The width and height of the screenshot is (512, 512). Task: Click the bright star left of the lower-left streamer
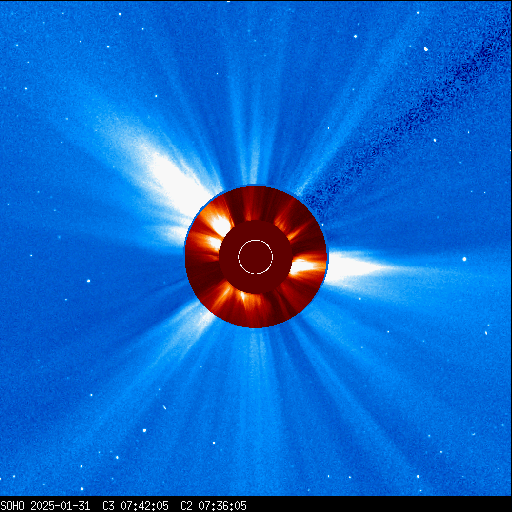88,281
